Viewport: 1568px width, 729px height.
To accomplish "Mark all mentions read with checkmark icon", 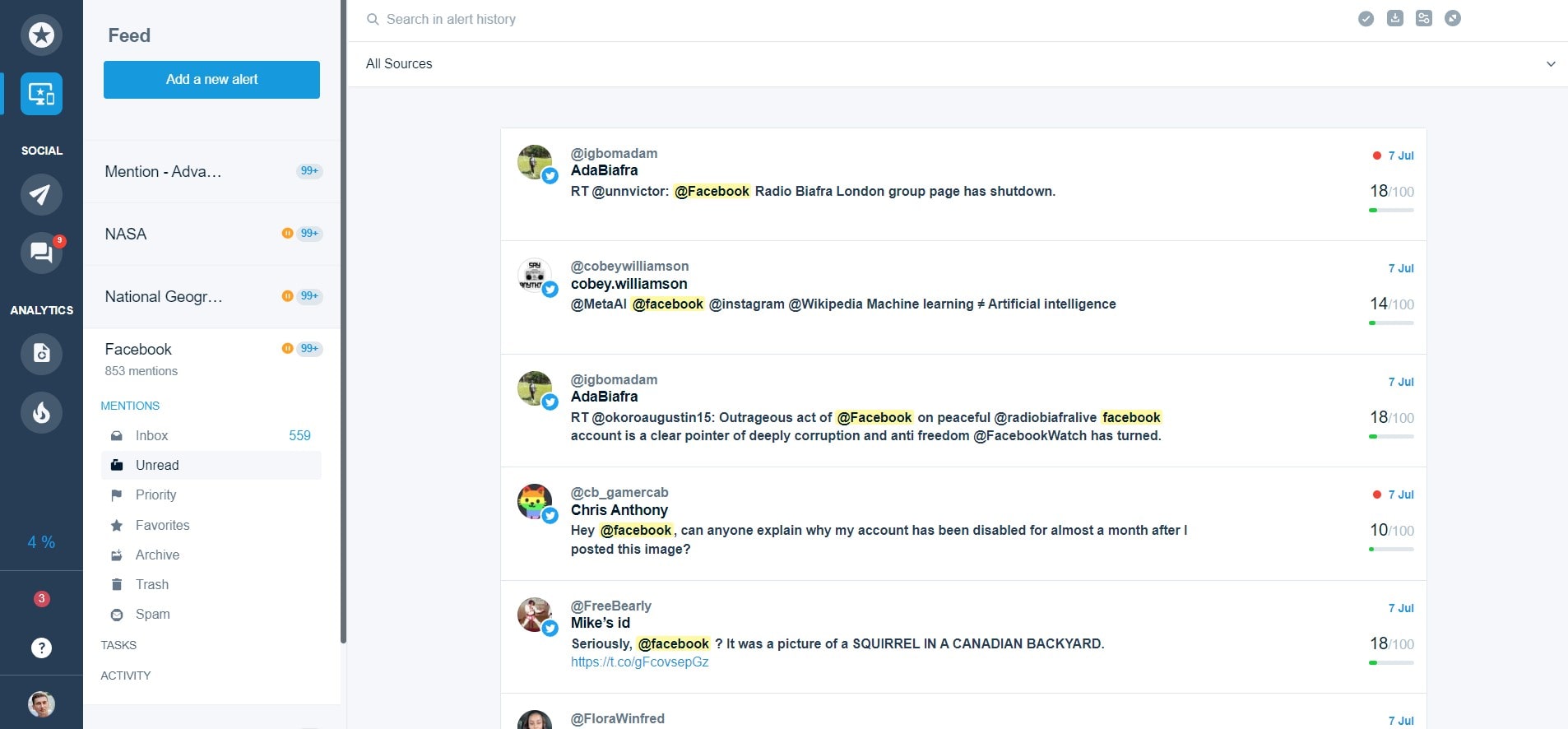I will tap(1366, 18).
